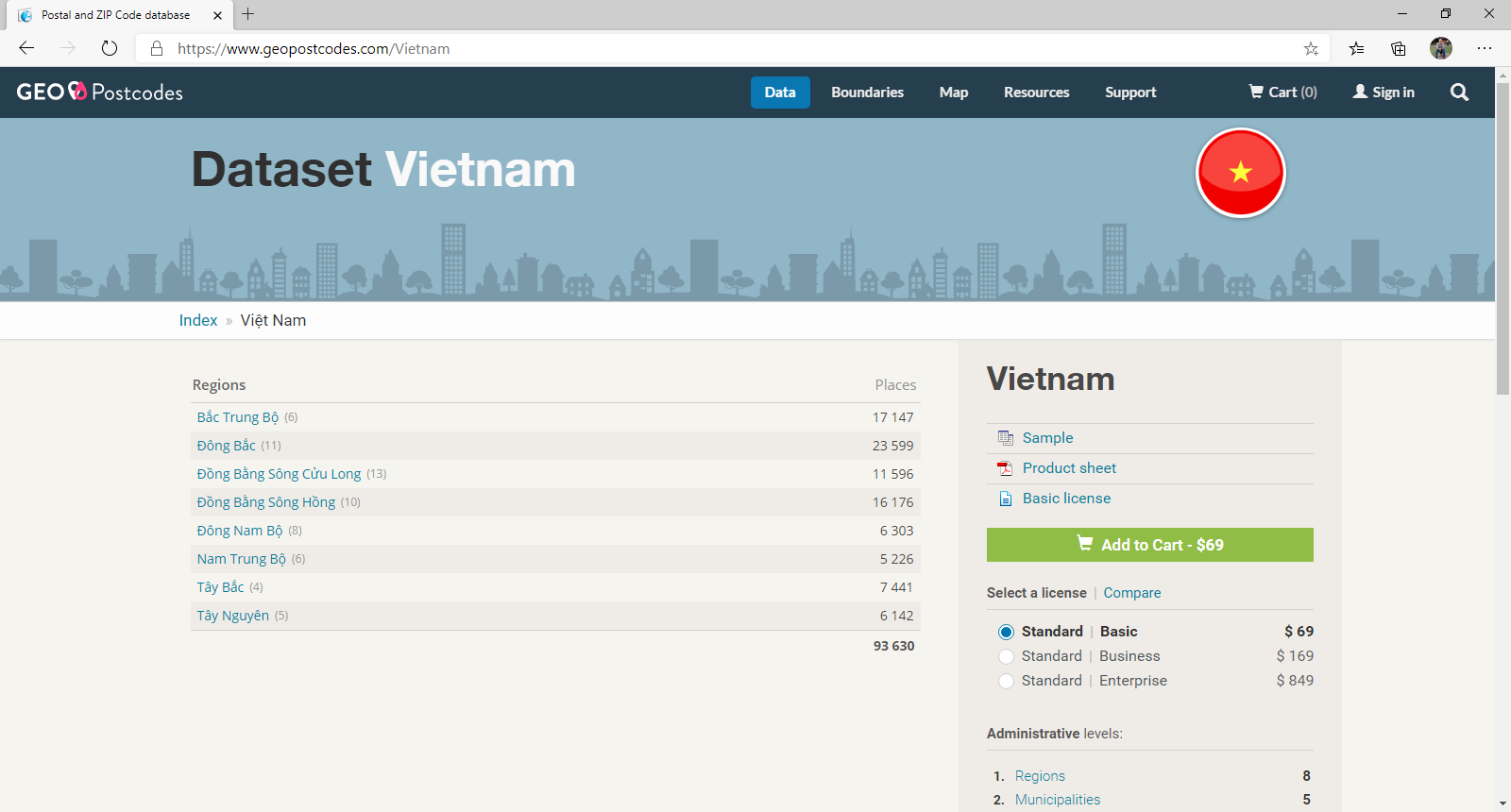Click the site lock icon in address bar
Viewport: 1511px width, 812px height.
point(157,48)
